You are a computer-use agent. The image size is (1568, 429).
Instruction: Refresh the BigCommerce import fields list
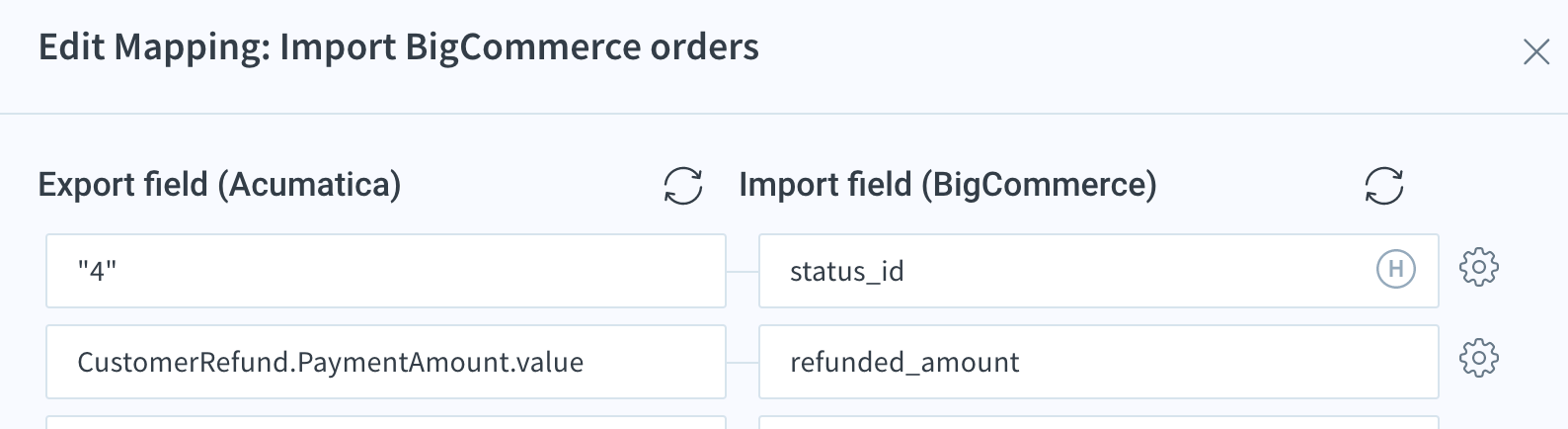tap(1383, 186)
